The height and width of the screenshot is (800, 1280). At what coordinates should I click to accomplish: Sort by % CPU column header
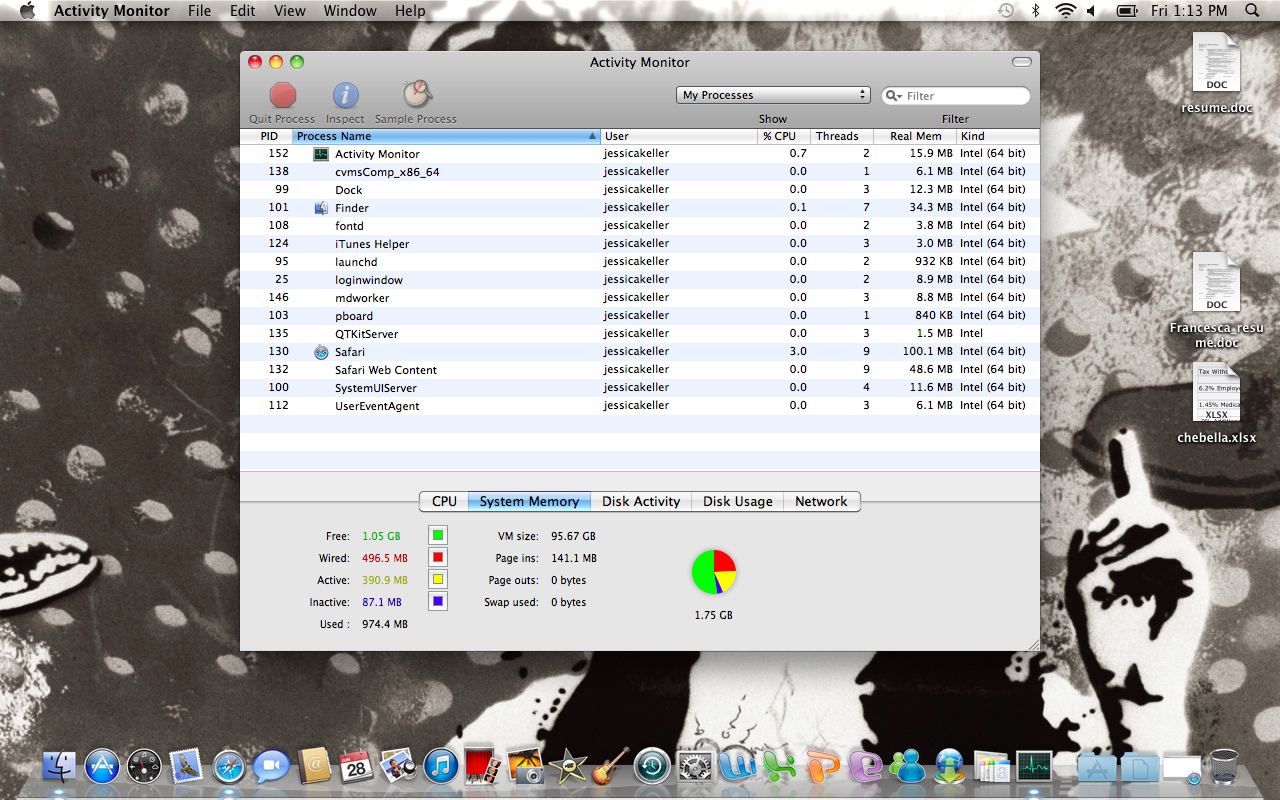(784, 136)
